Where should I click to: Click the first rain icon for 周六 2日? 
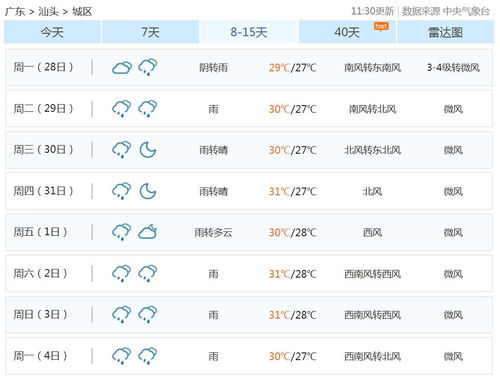coord(121,273)
